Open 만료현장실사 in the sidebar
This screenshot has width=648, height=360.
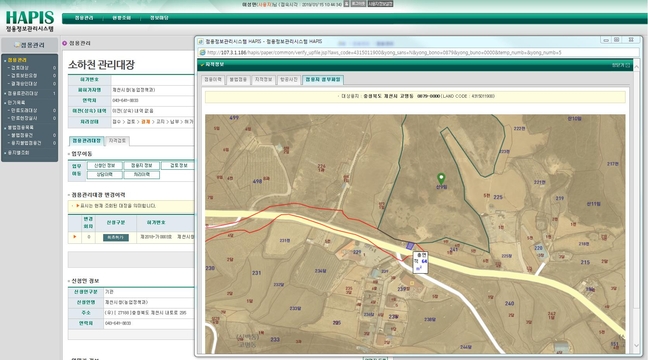pyautogui.click(x=24, y=118)
